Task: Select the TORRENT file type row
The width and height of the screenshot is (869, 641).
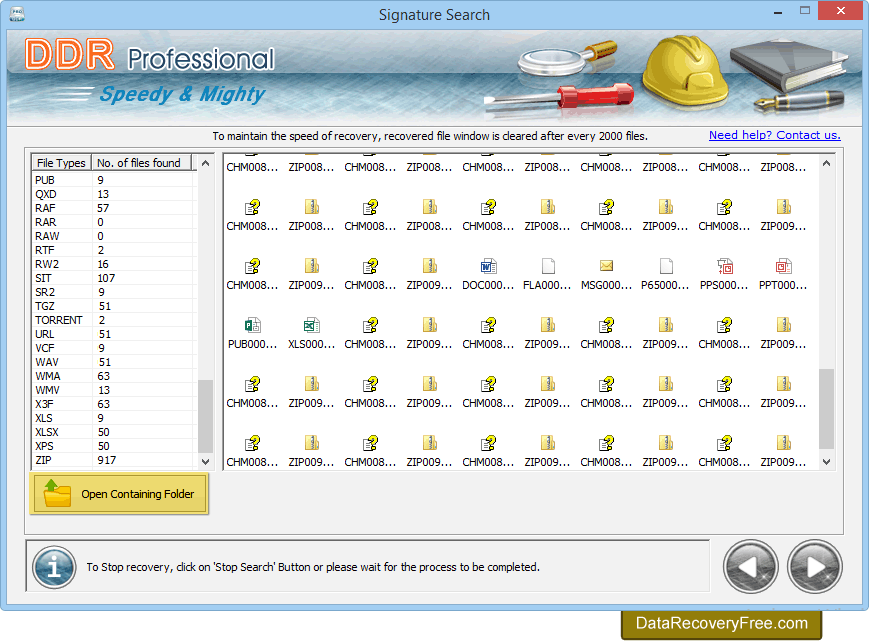Action: pos(114,320)
